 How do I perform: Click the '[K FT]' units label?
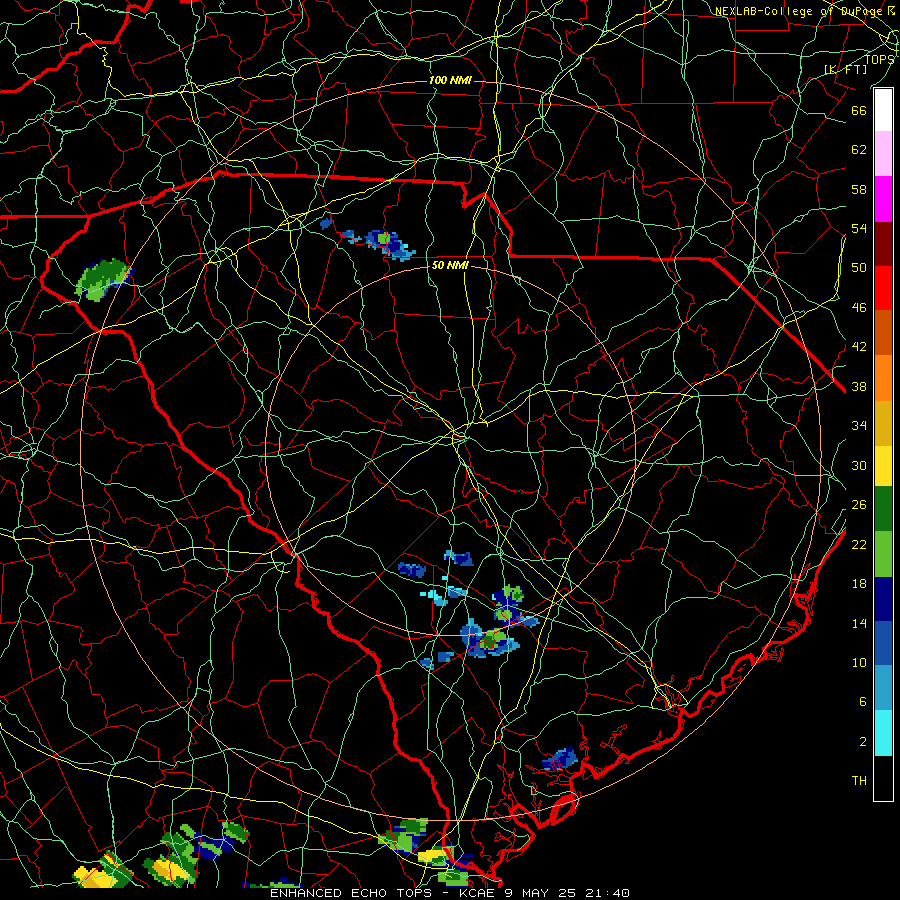pyautogui.click(x=845, y=69)
